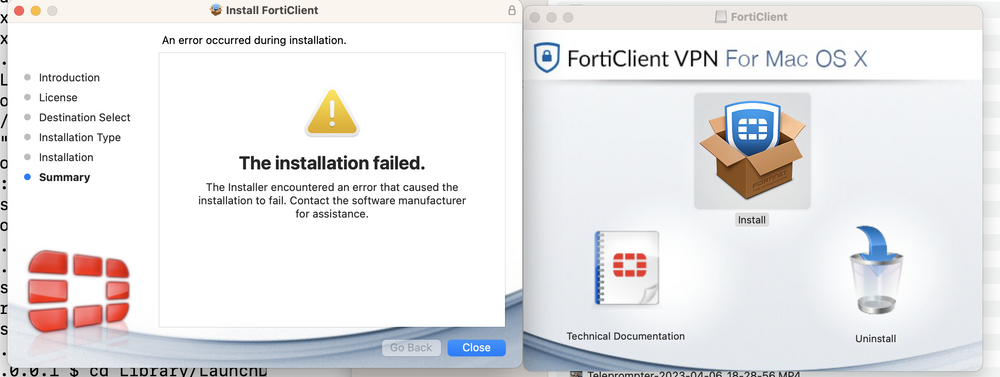The height and width of the screenshot is (377, 1000).
Task: Click 'The installation failed.' heading
Action: pos(332,163)
